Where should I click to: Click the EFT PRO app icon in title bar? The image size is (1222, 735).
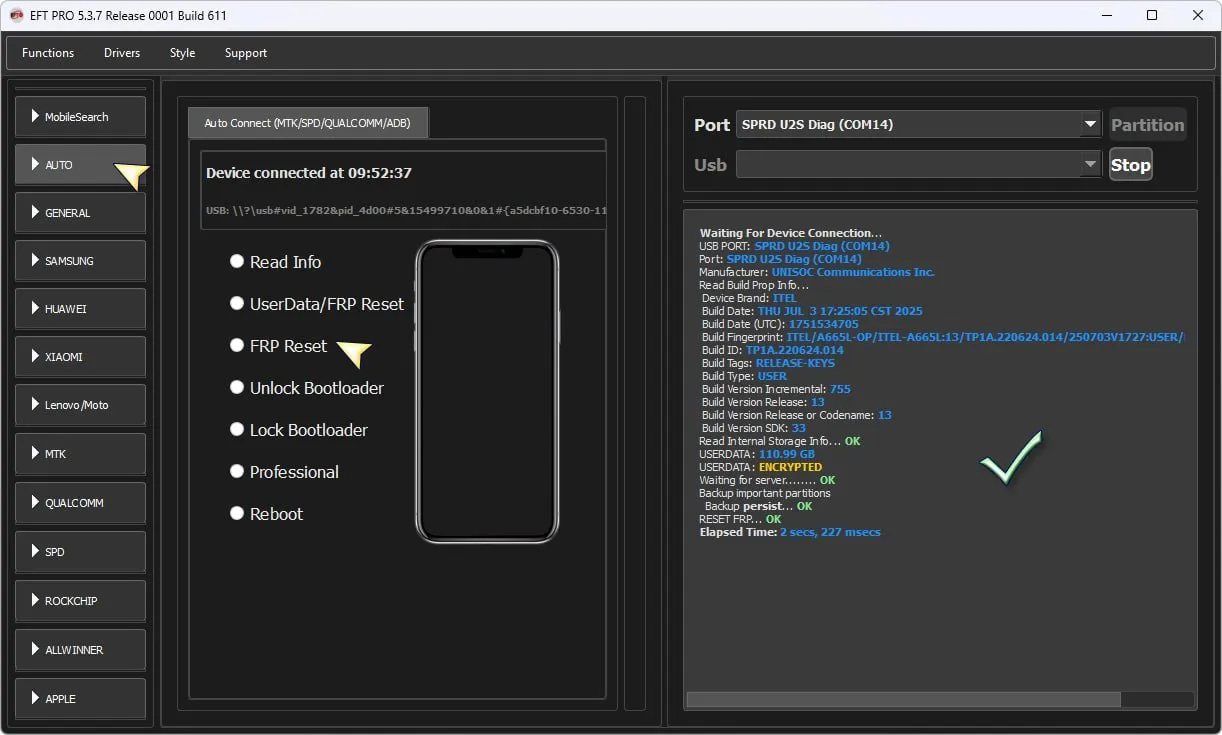coord(17,15)
